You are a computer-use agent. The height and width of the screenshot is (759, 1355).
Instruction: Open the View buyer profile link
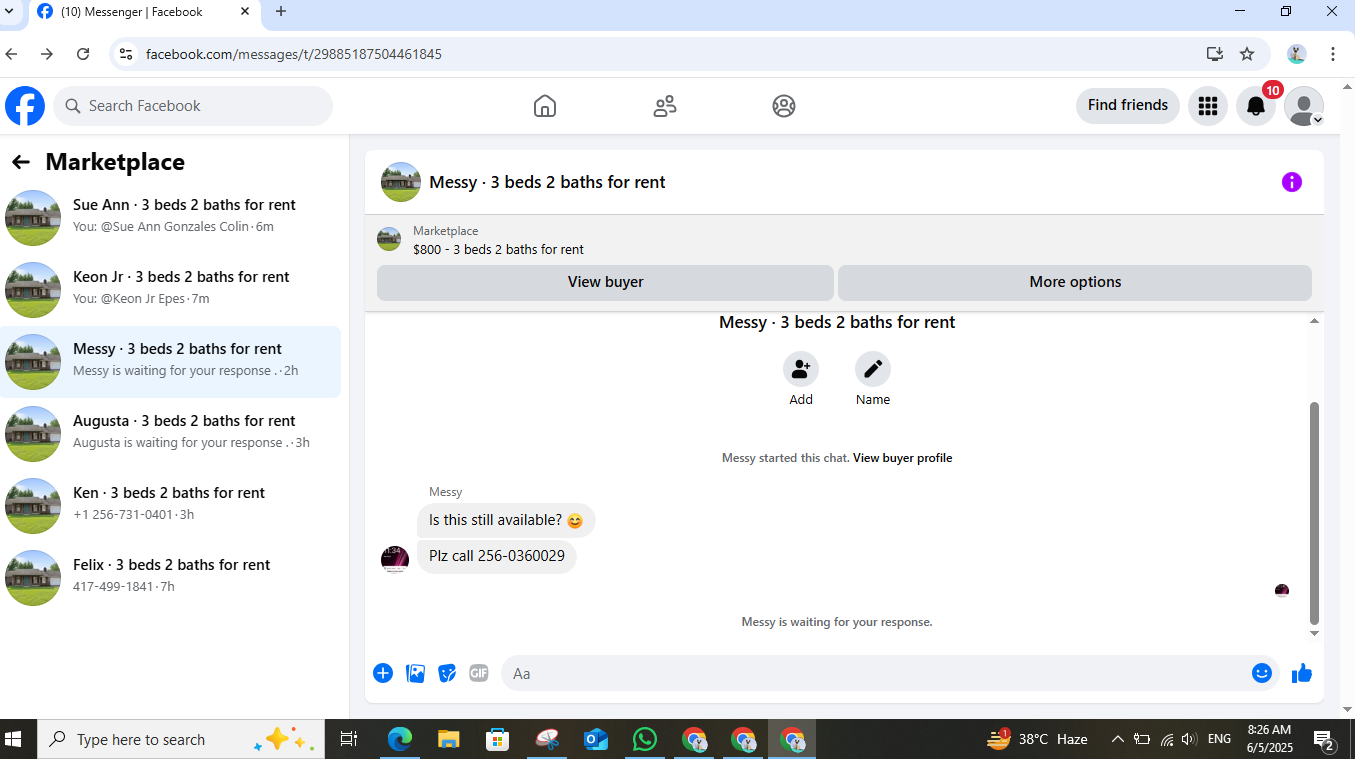click(x=902, y=458)
